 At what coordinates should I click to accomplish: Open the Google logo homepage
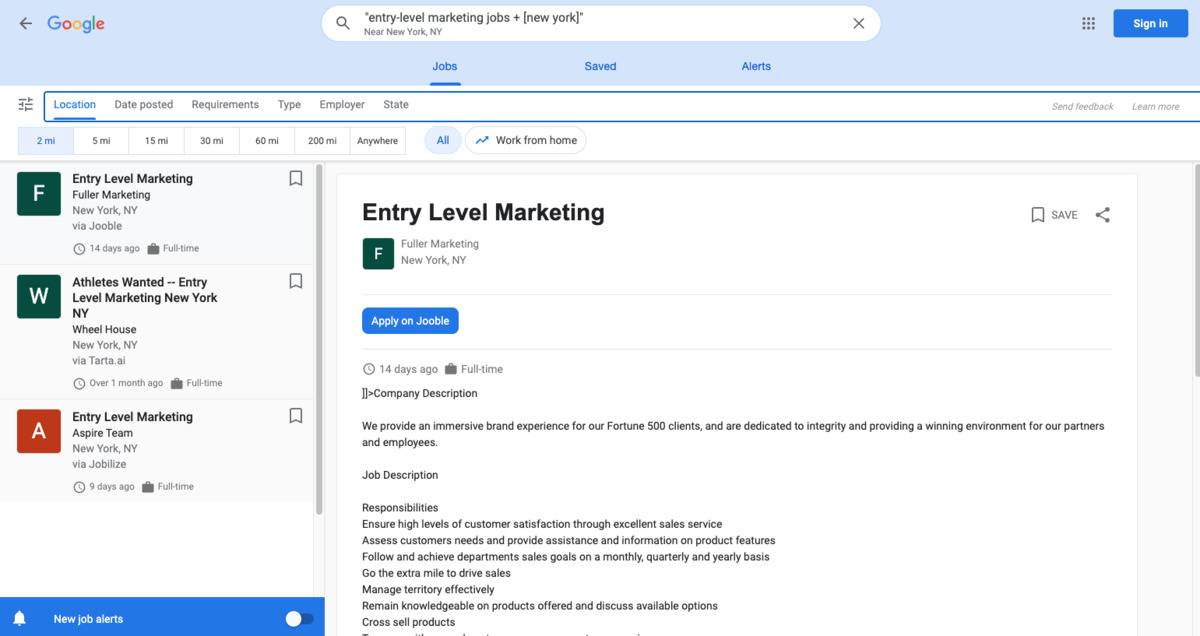click(x=76, y=24)
